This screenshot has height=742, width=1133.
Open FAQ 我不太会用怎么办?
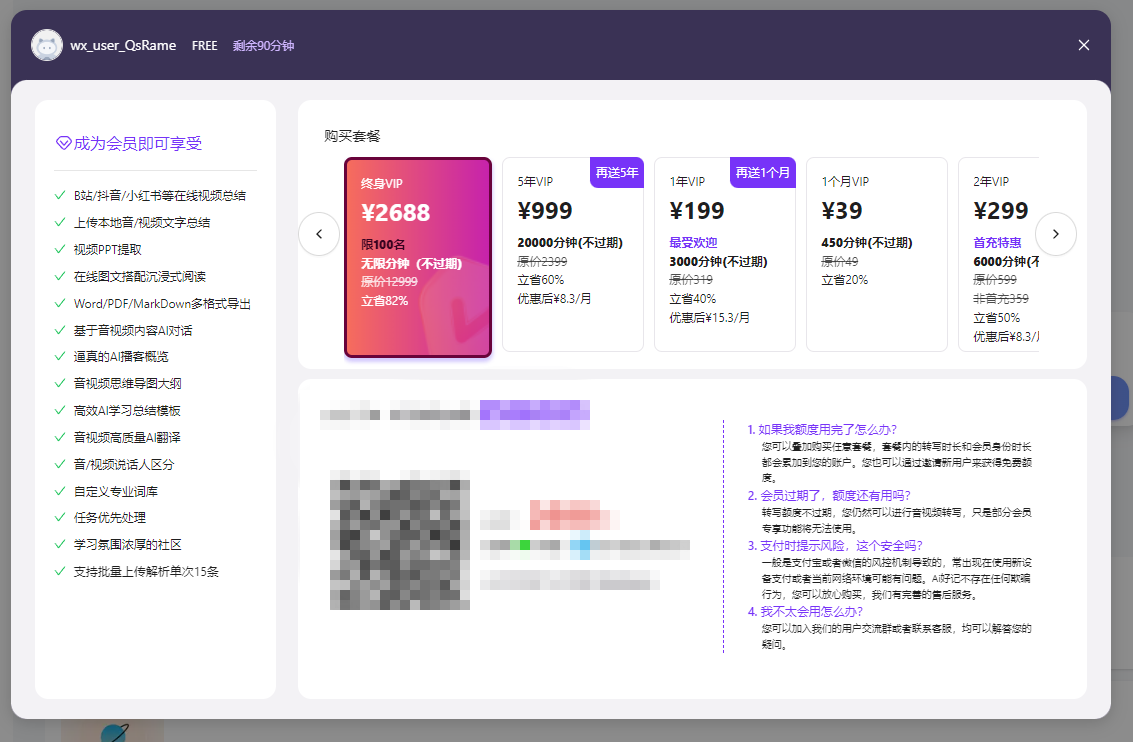pos(810,611)
